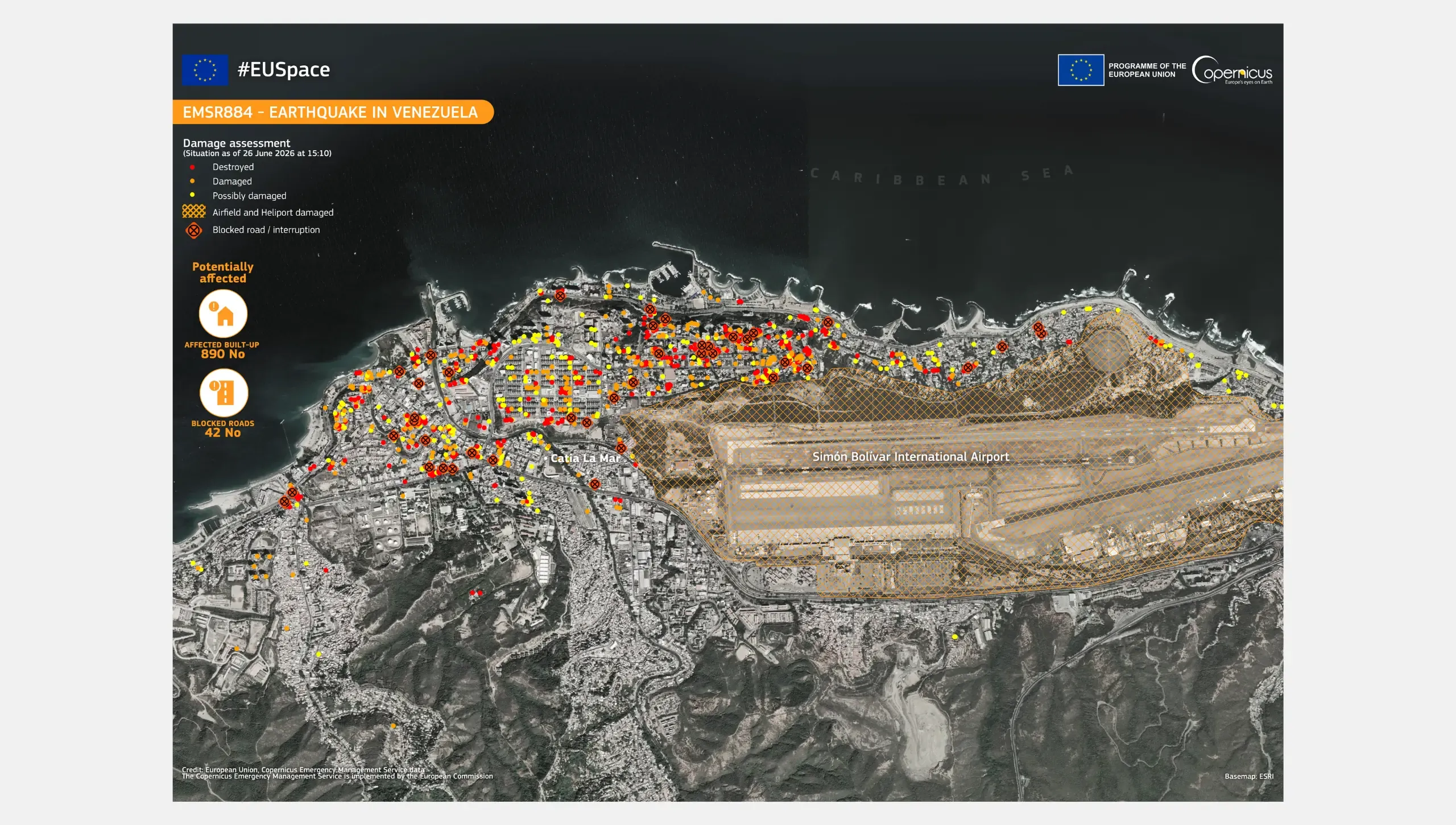
Task: Click the Damage assessment heading
Action: [x=237, y=143]
